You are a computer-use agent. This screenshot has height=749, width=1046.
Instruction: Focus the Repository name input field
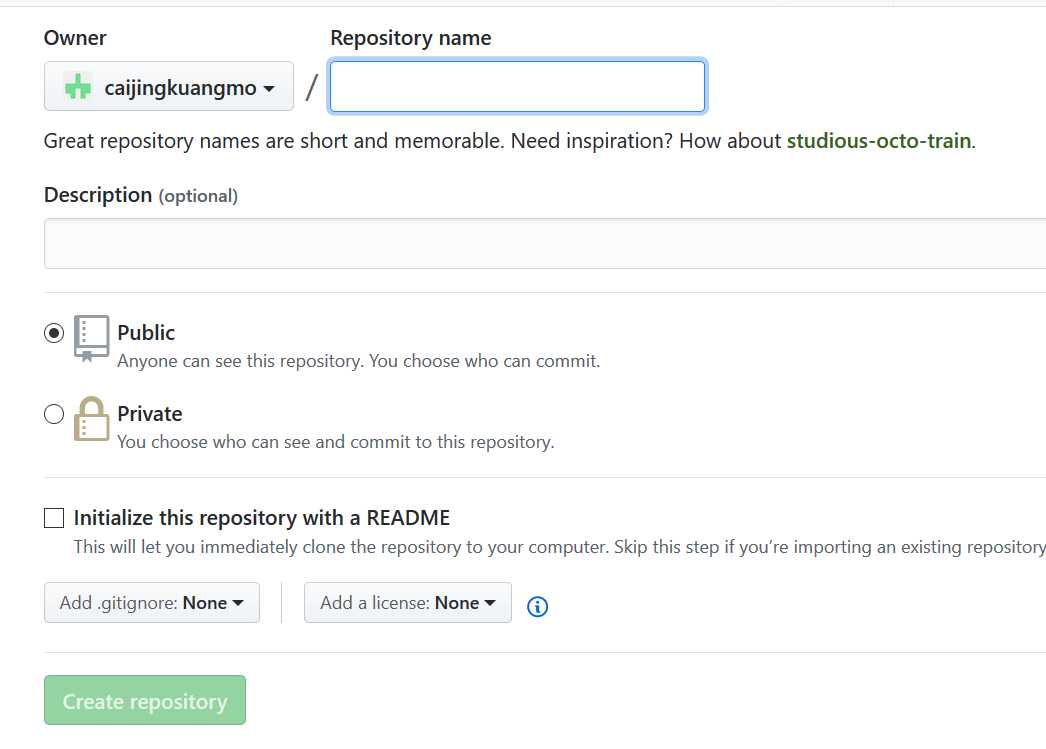coord(517,87)
